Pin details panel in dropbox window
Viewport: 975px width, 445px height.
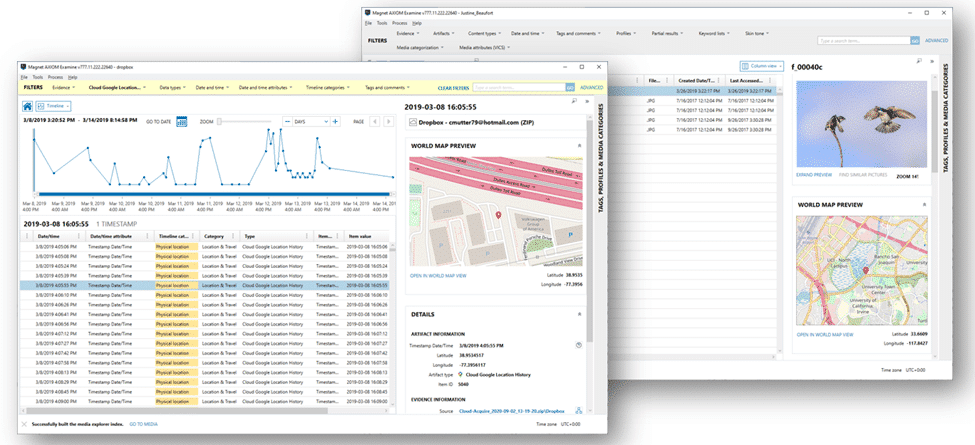coord(574,101)
